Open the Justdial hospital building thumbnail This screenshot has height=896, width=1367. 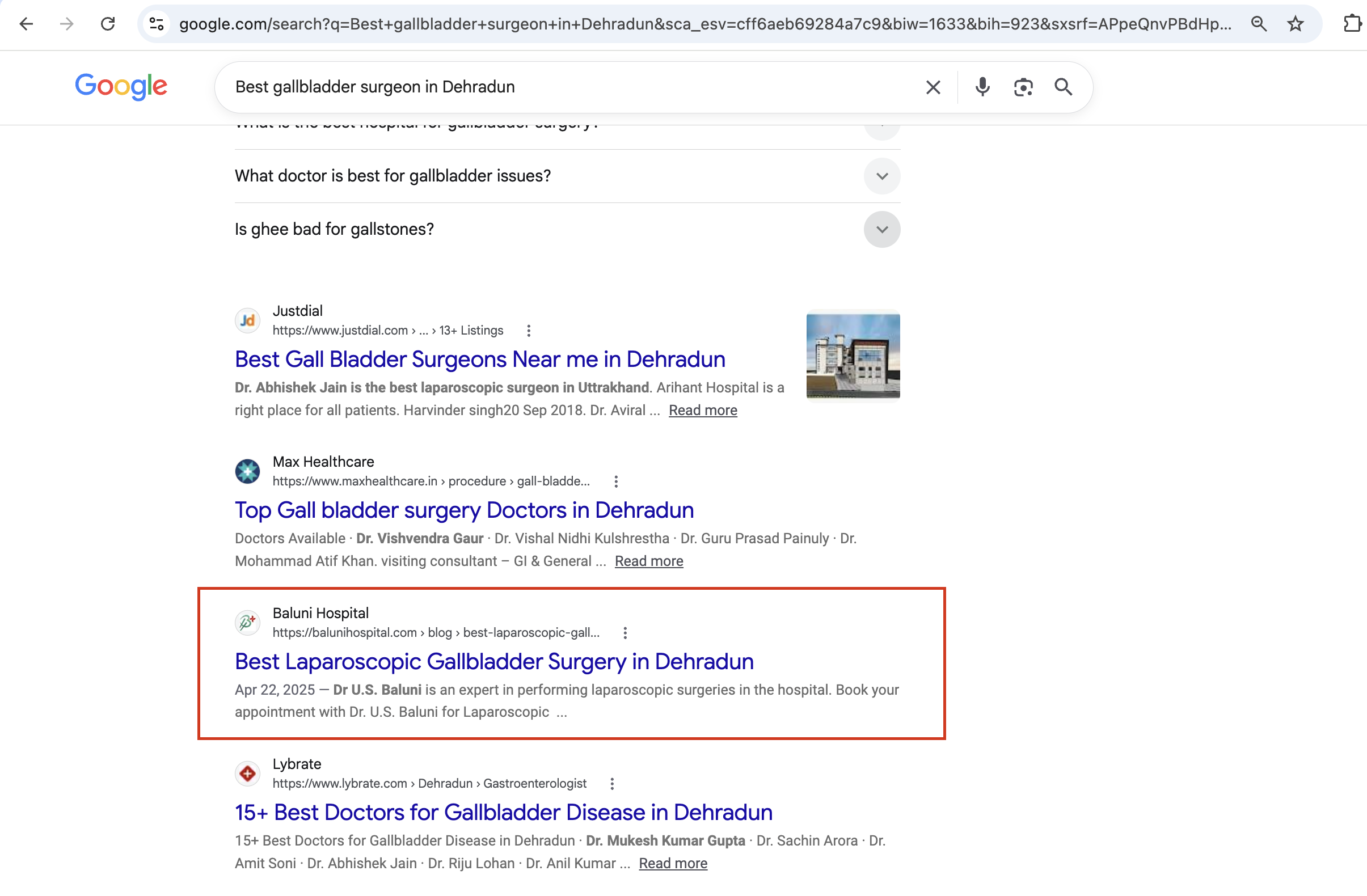point(853,356)
